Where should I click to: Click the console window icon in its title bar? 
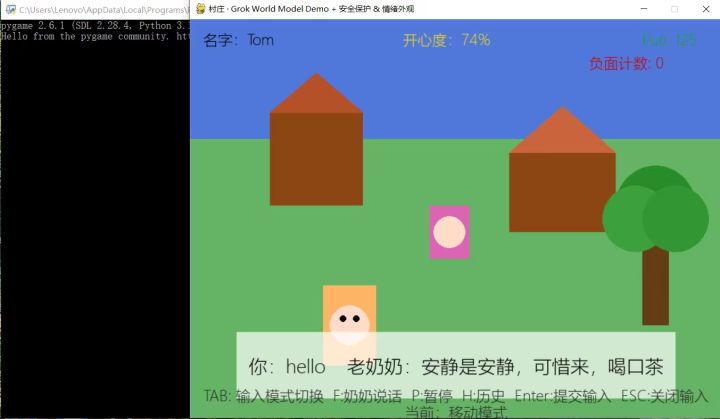[11, 9]
